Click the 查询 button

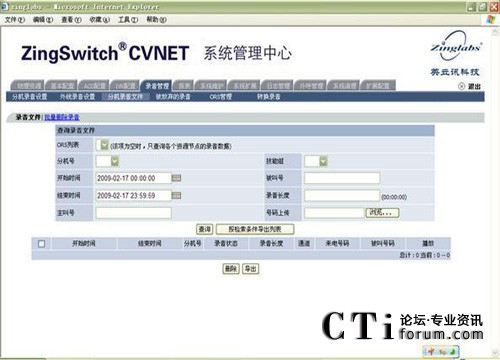tap(204, 229)
